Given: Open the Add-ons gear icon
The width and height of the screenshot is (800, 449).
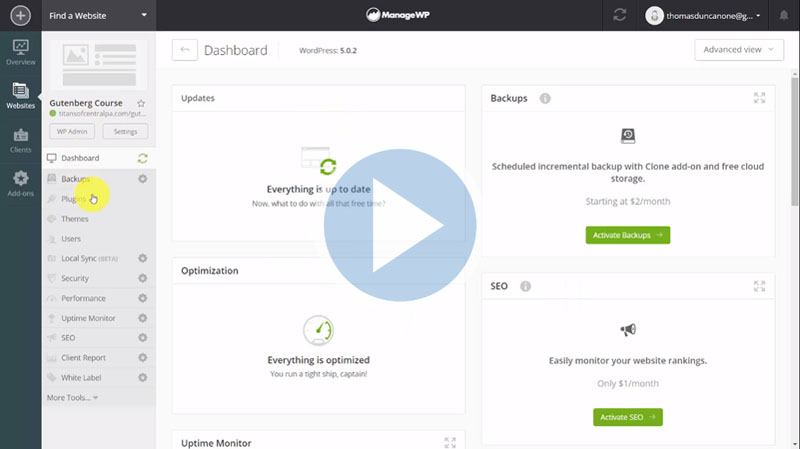Looking at the screenshot, I should [x=20, y=182].
